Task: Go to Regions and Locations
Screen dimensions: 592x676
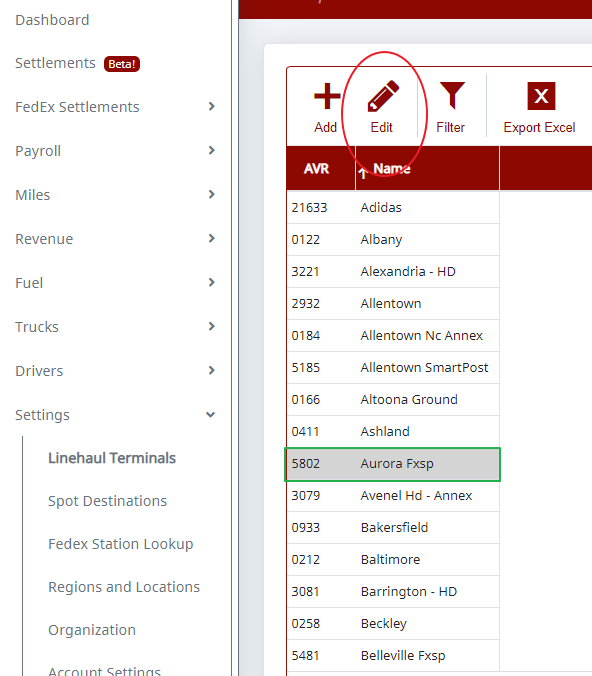Action: click(x=124, y=587)
